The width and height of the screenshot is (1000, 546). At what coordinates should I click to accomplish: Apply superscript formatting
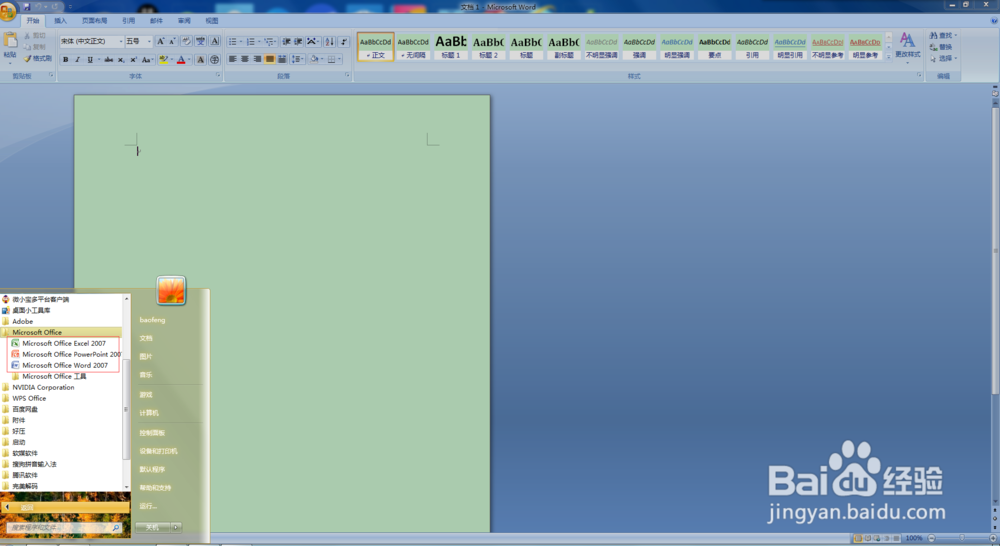pos(133,59)
